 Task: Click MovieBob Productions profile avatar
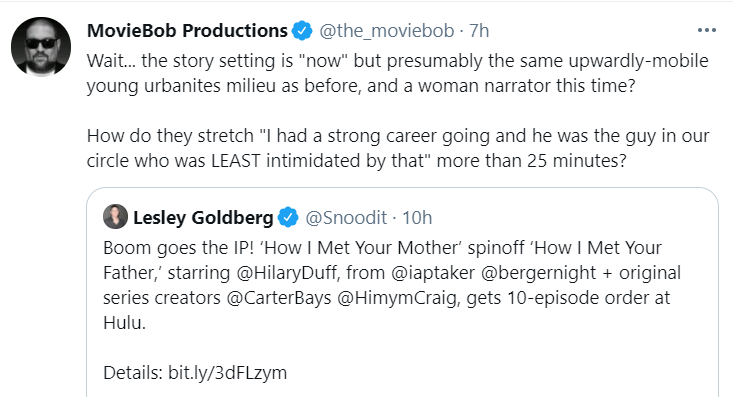click(x=41, y=47)
